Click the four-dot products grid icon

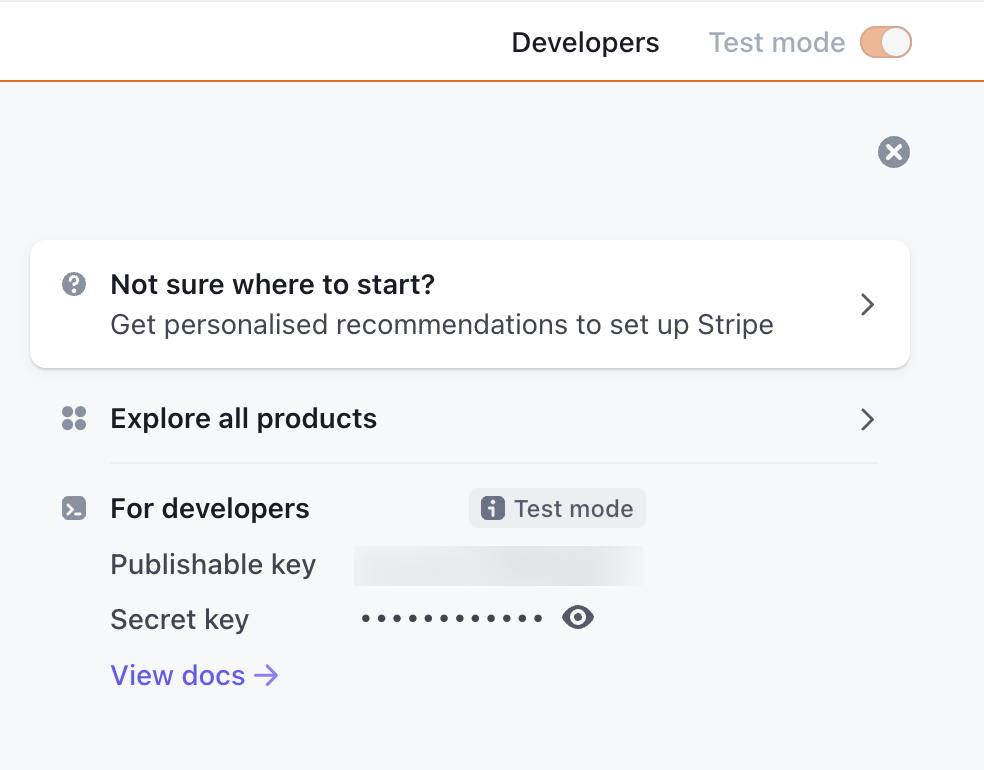tap(74, 418)
